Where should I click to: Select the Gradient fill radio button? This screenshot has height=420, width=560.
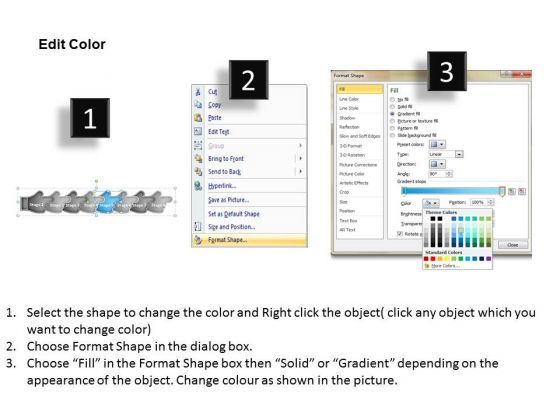click(392, 114)
